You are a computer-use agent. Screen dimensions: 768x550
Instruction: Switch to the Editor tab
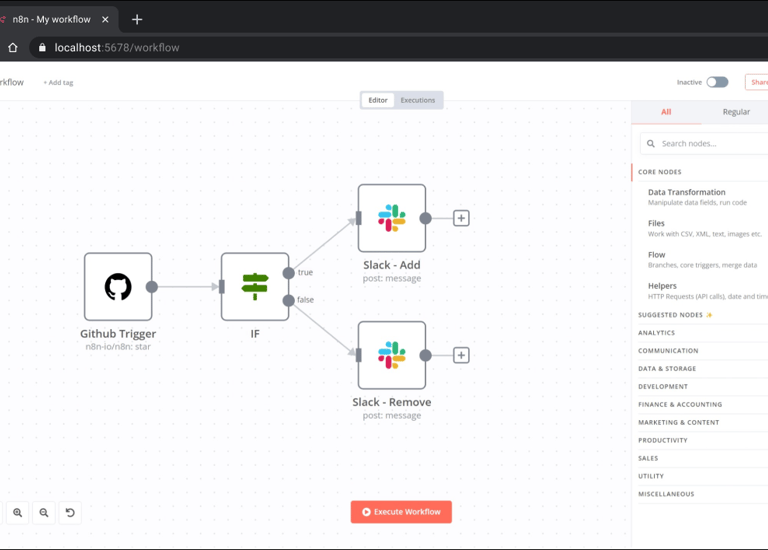[378, 100]
